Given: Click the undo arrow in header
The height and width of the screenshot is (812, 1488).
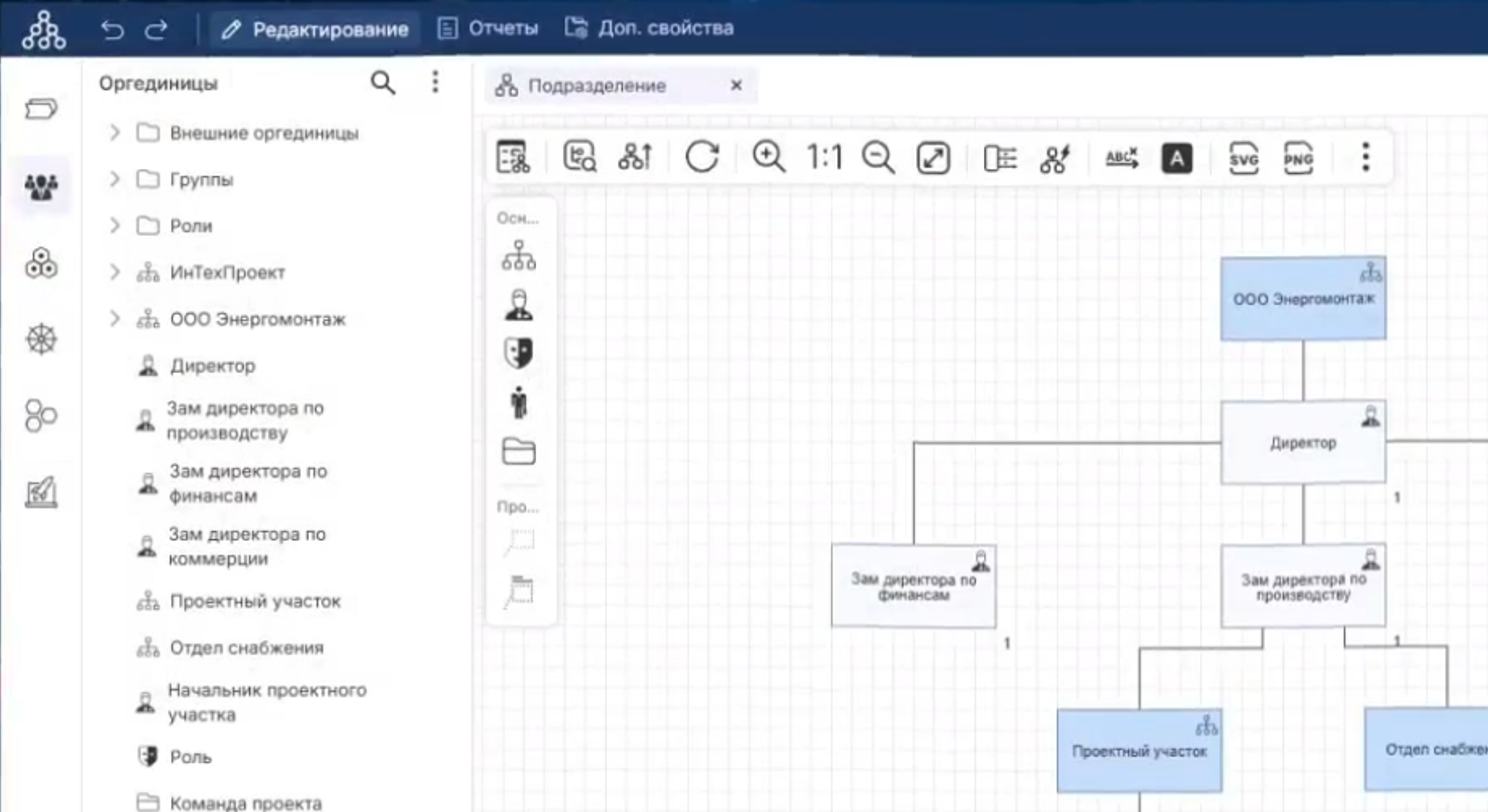Looking at the screenshot, I should coord(112,29).
